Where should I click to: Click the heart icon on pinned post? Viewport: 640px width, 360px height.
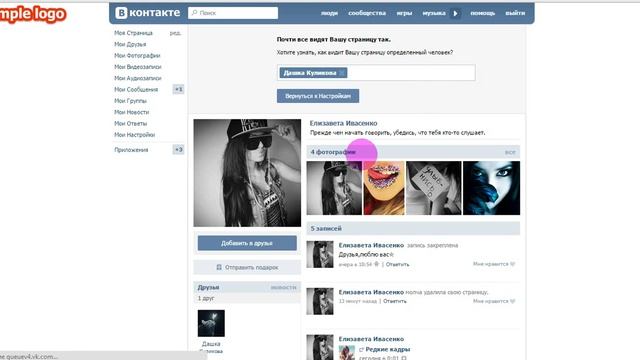click(x=513, y=264)
